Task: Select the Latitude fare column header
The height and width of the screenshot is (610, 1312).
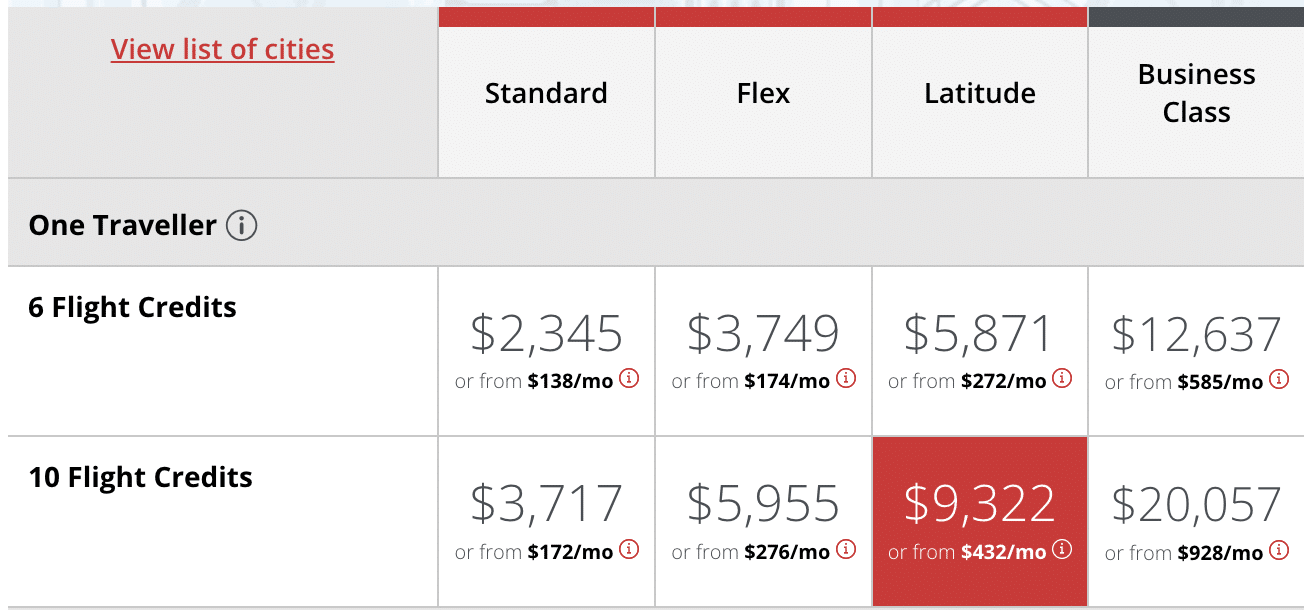Action: click(979, 94)
